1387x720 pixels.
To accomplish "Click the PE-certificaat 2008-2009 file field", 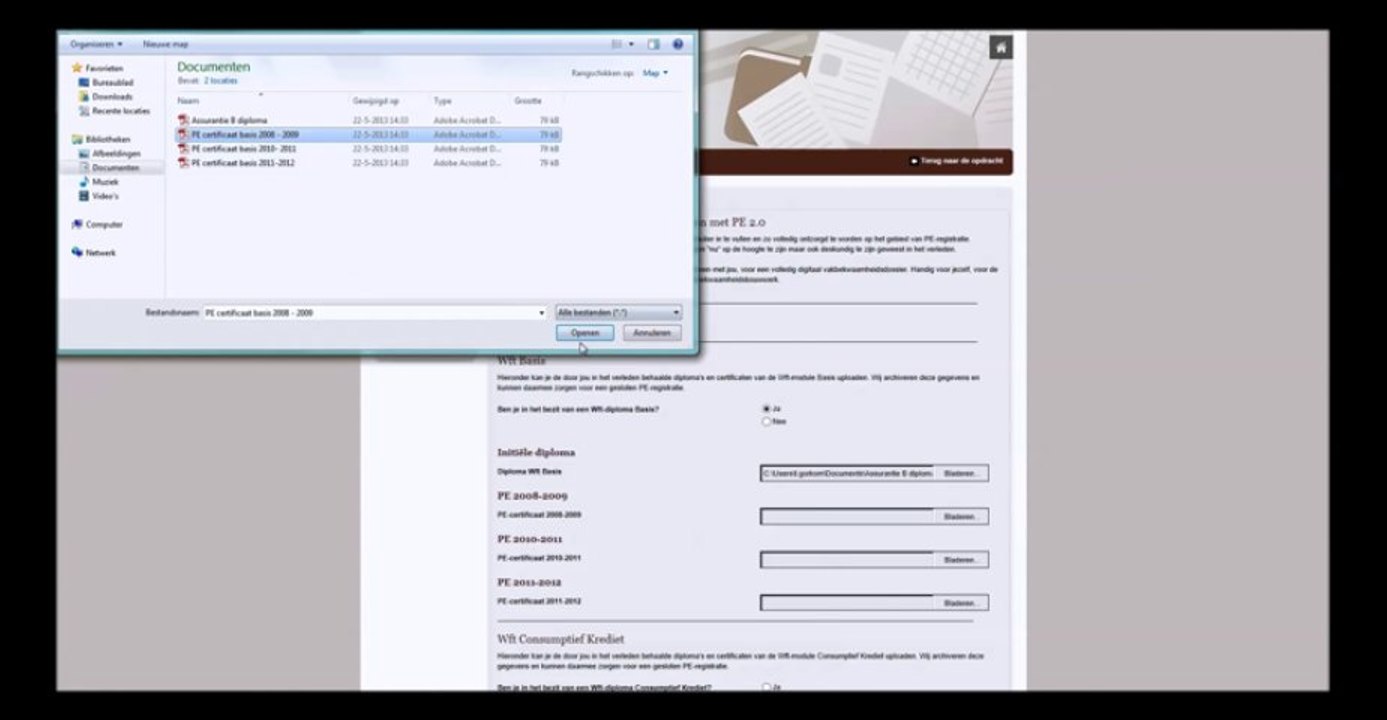I will point(847,517).
